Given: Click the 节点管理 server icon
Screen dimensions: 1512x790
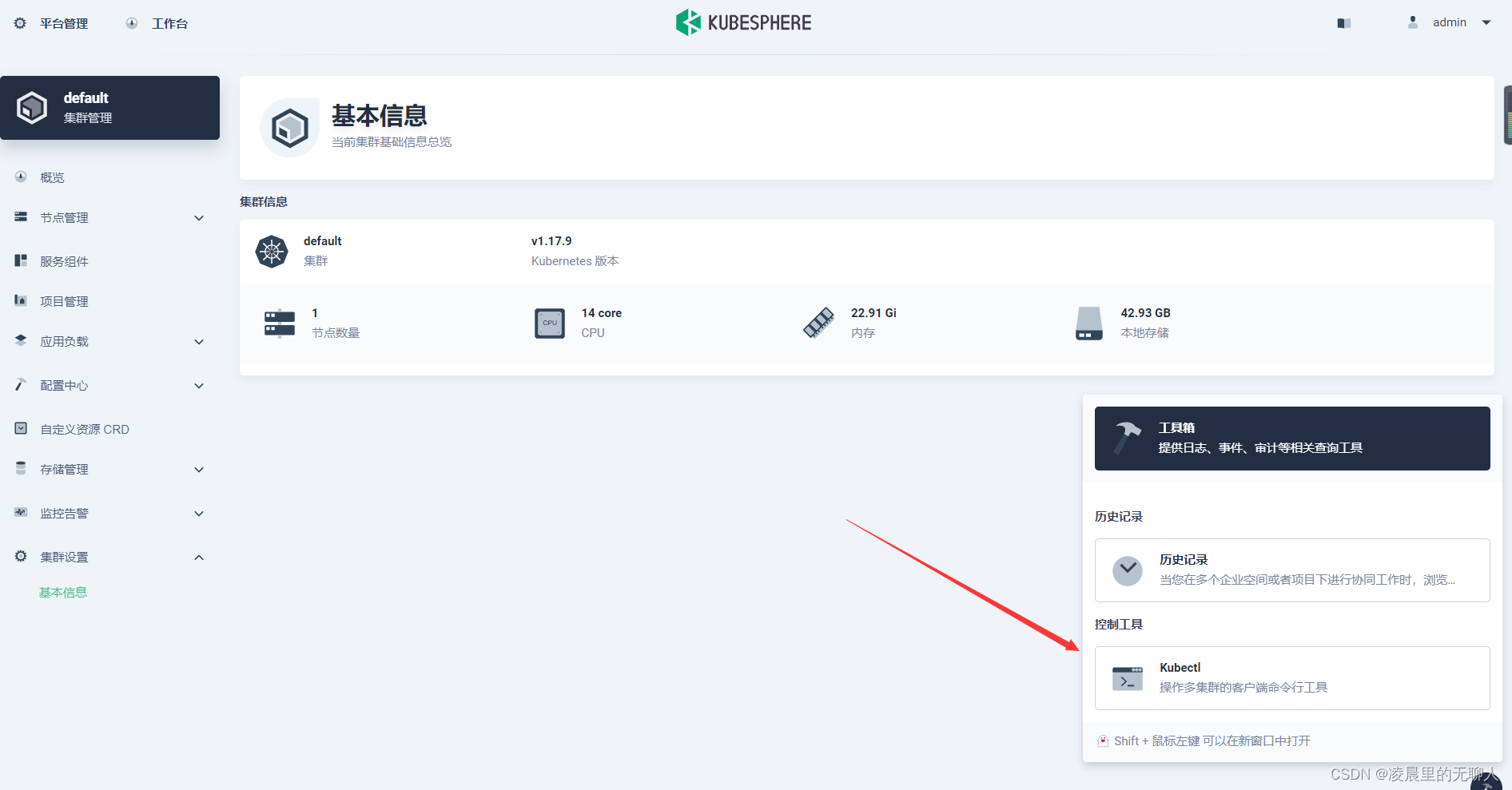Looking at the screenshot, I should (21, 216).
